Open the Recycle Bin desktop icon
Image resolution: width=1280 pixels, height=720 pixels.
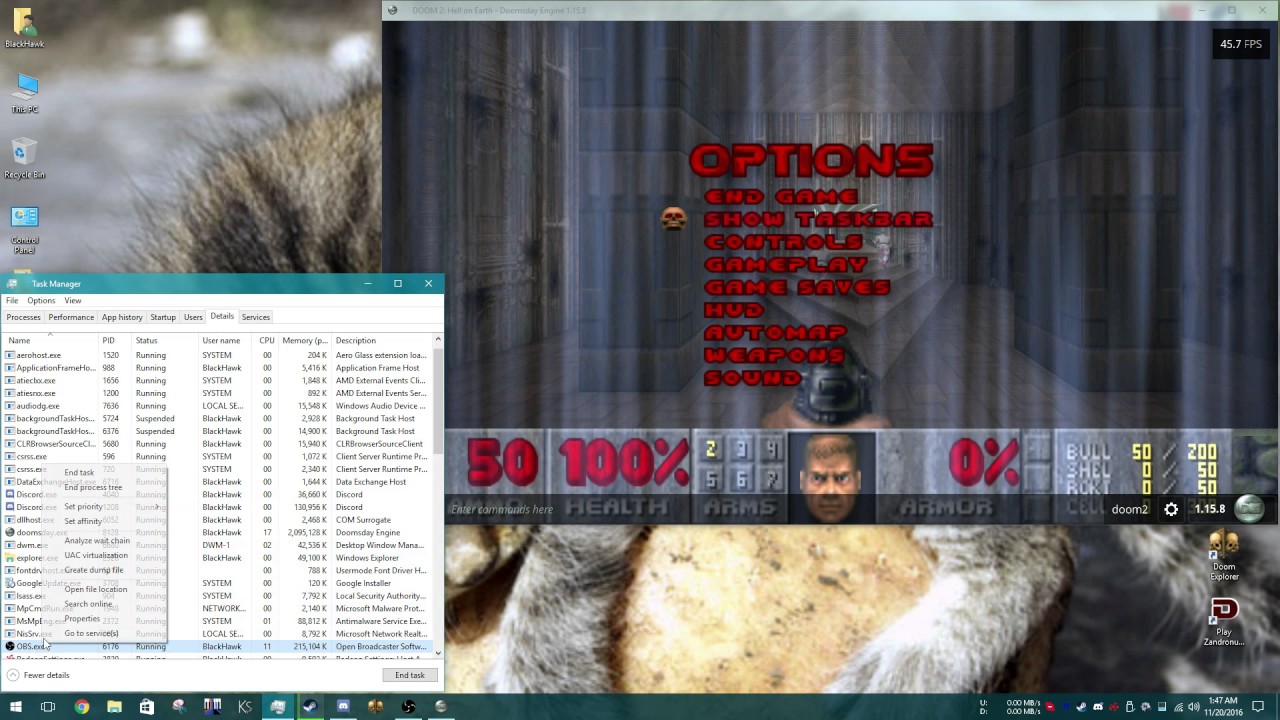pos(24,159)
